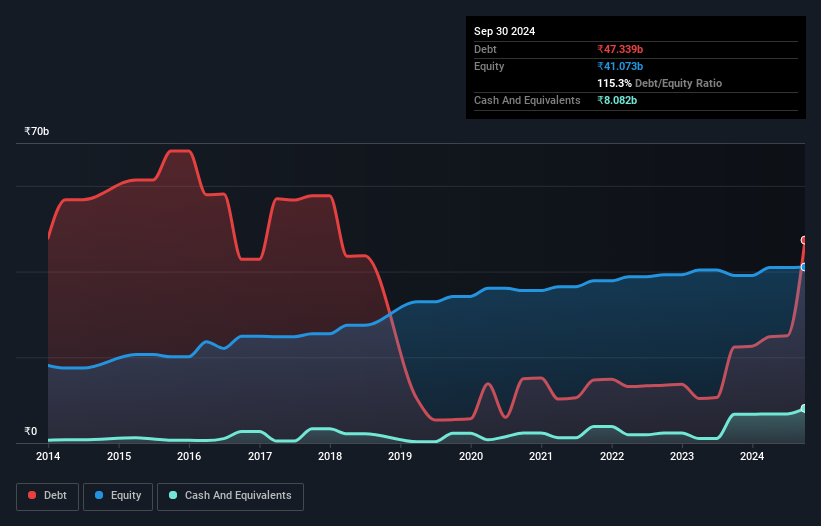Click the ₹47.339b debt value

click(x=620, y=49)
